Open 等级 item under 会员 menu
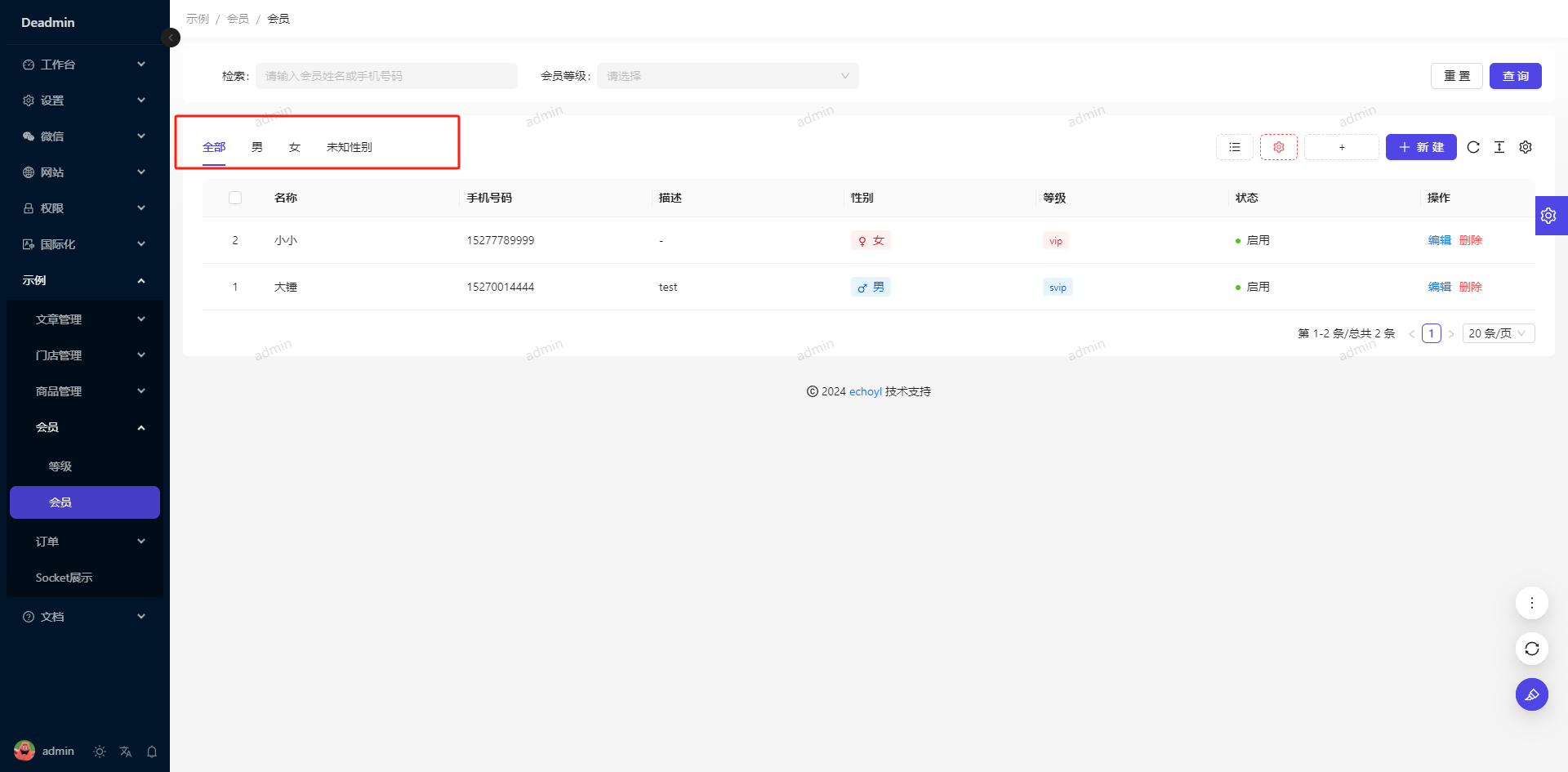 [60, 466]
